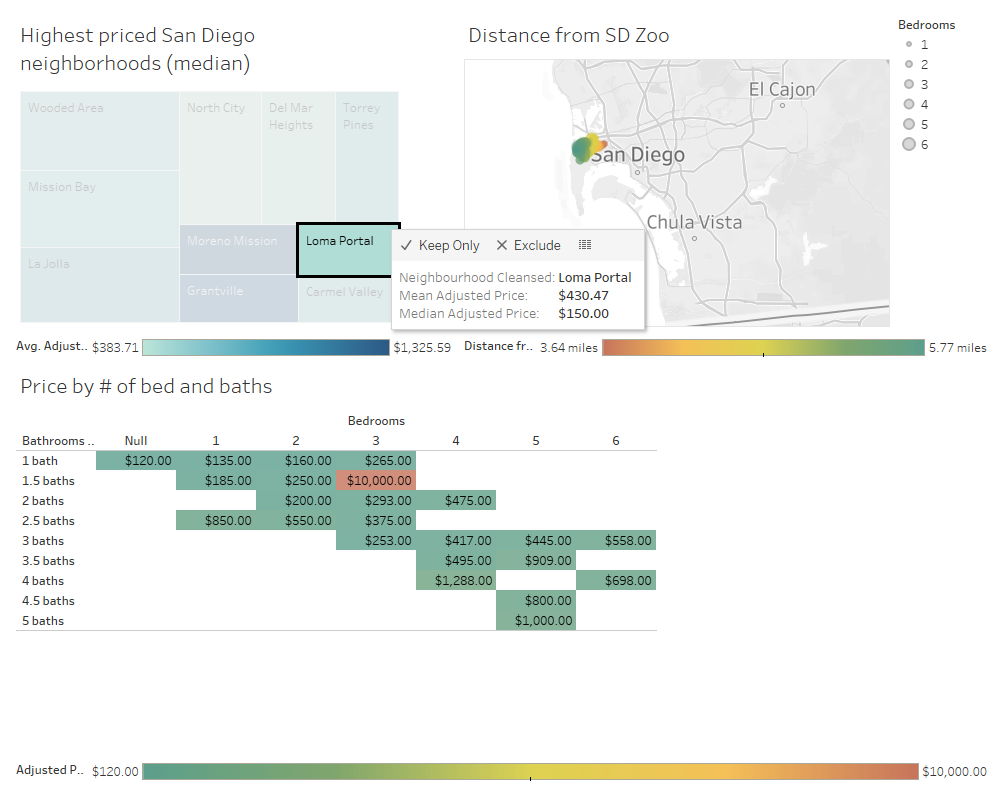
Task: Select the "Keep Only" option in the tooltip
Action: (447, 245)
